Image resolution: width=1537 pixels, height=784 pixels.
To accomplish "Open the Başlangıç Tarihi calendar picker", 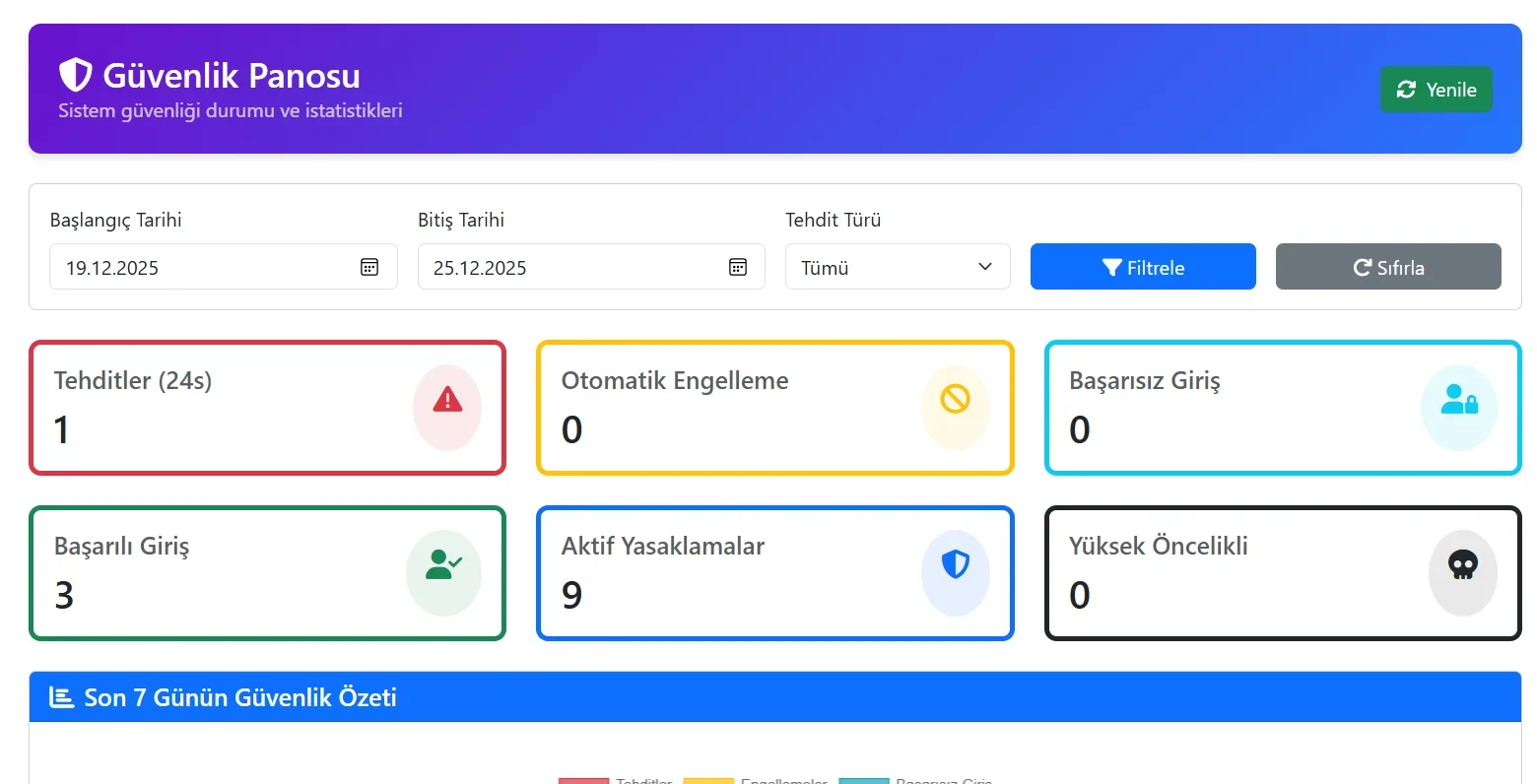I will pyautogui.click(x=369, y=267).
